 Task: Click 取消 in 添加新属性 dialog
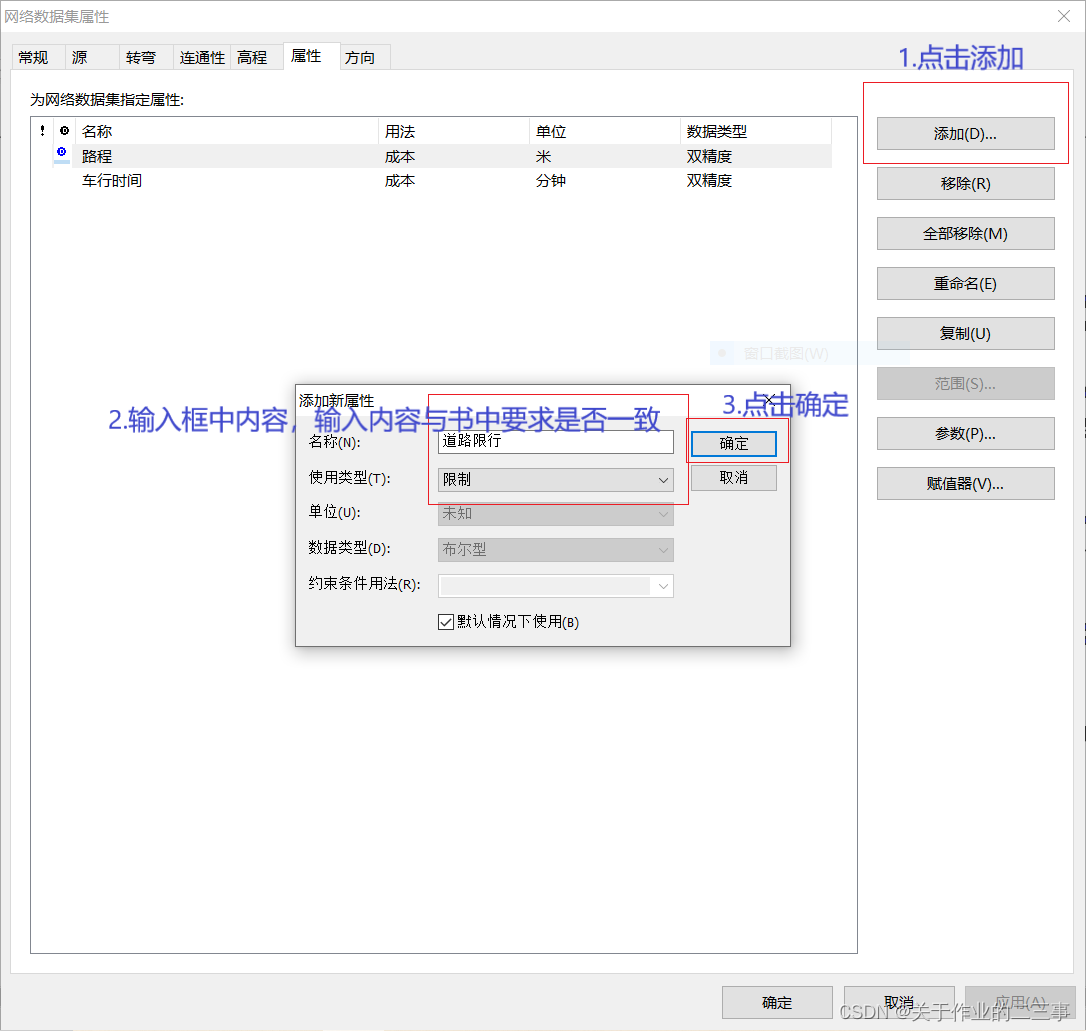[x=733, y=478]
